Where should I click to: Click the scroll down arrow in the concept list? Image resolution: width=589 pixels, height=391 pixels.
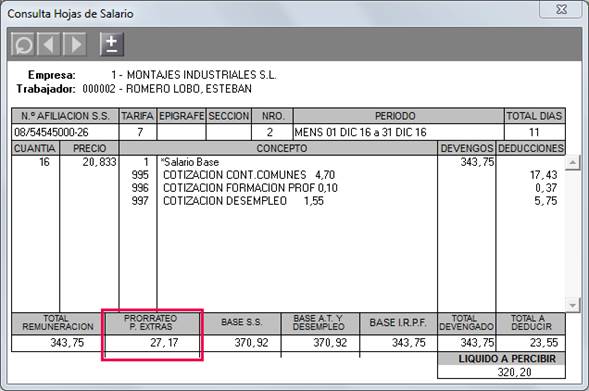click(572, 305)
